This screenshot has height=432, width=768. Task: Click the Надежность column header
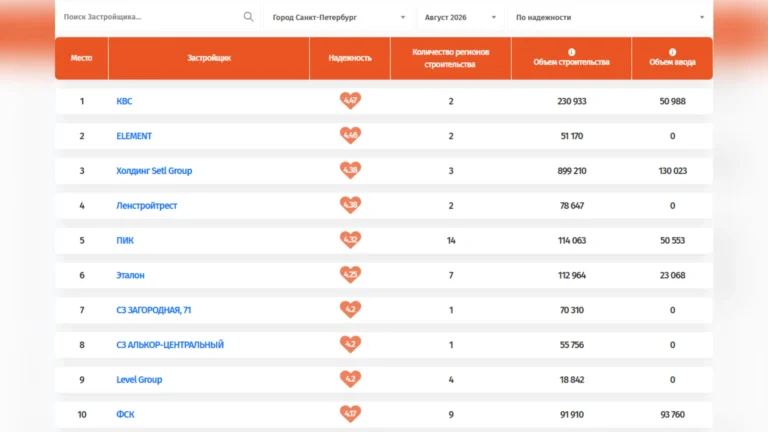coord(350,58)
